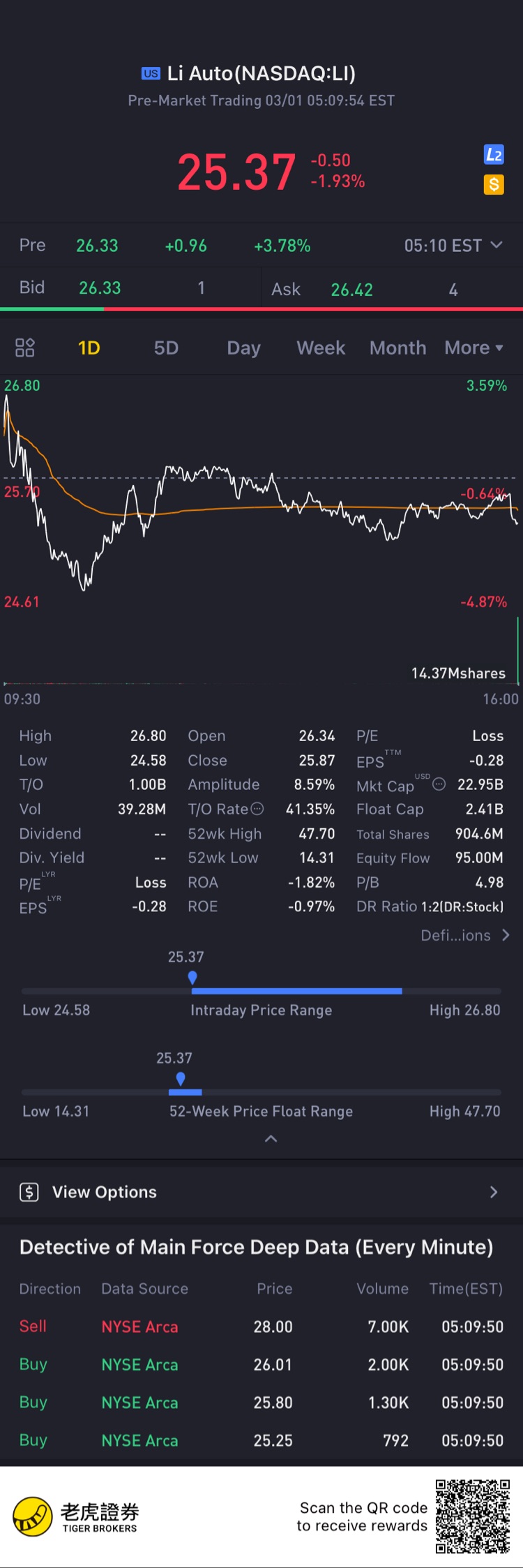Tap the View Options dollar icon
Image resolution: width=523 pixels, height=1568 pixels.
click(x=29, y=1192)
